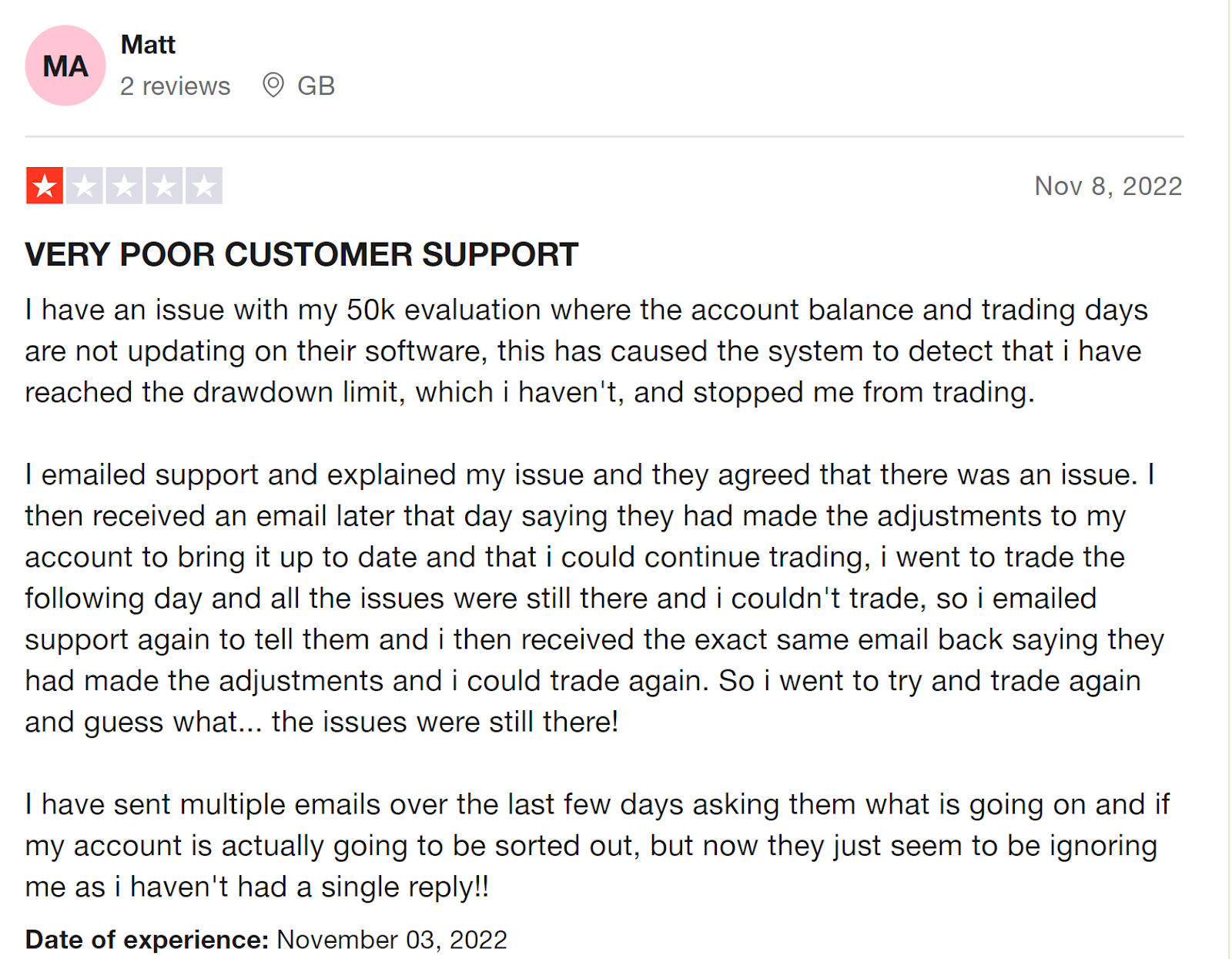Click the Date of experience label
Viewport: 1232px width, 959px height.
[x=146, y=940]
